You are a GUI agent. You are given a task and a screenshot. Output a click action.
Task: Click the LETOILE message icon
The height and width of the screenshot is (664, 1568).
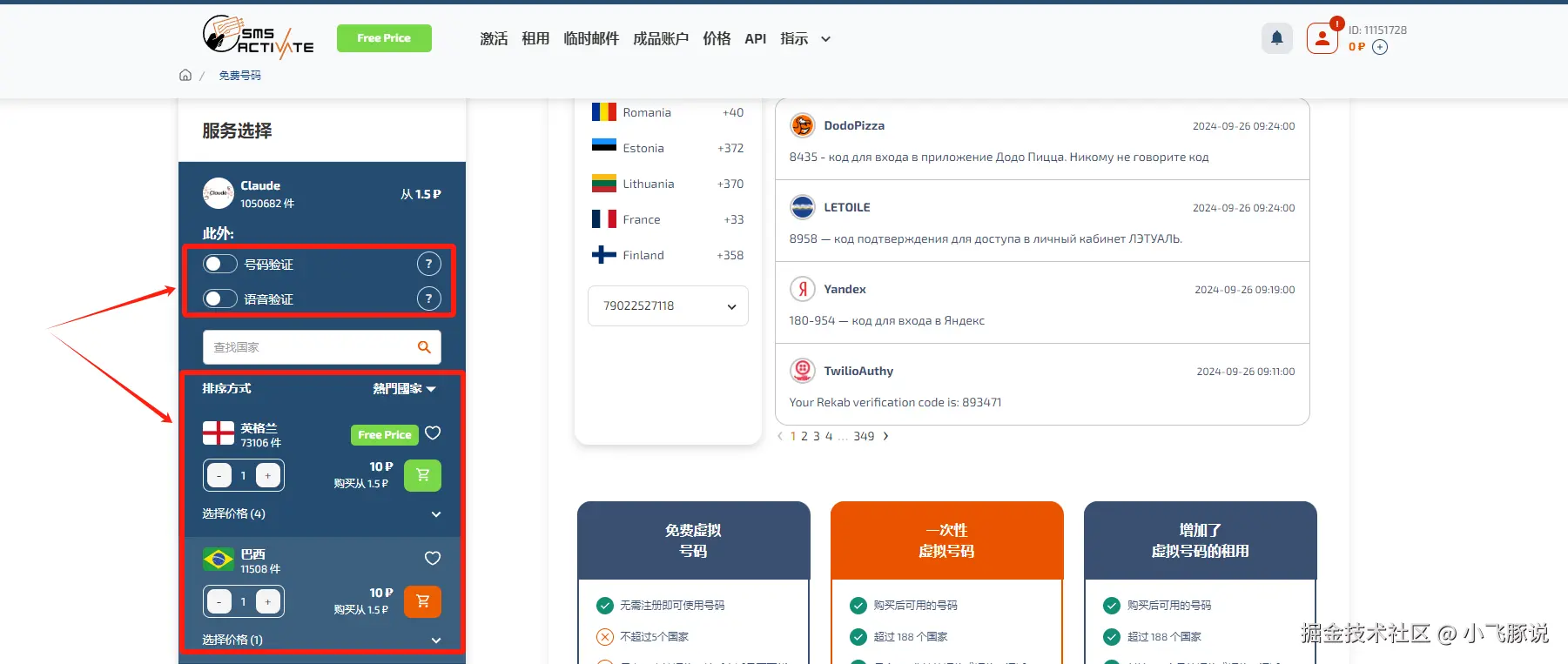pyautogui.click(x=802, y=207)
